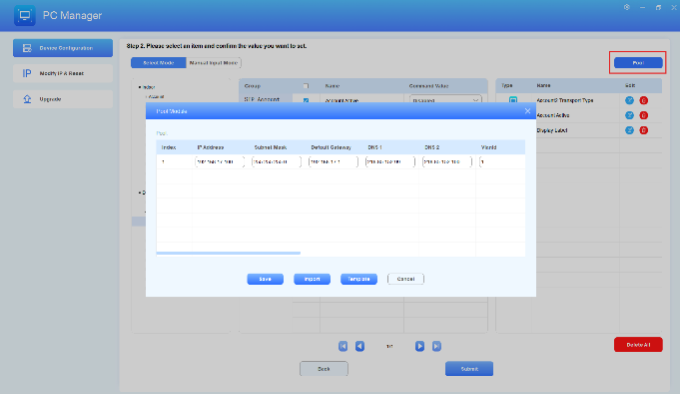Open Modify IP & Reset section
Image resolution: width=680 pixels, height=394 pixels.
coord(63,73)
